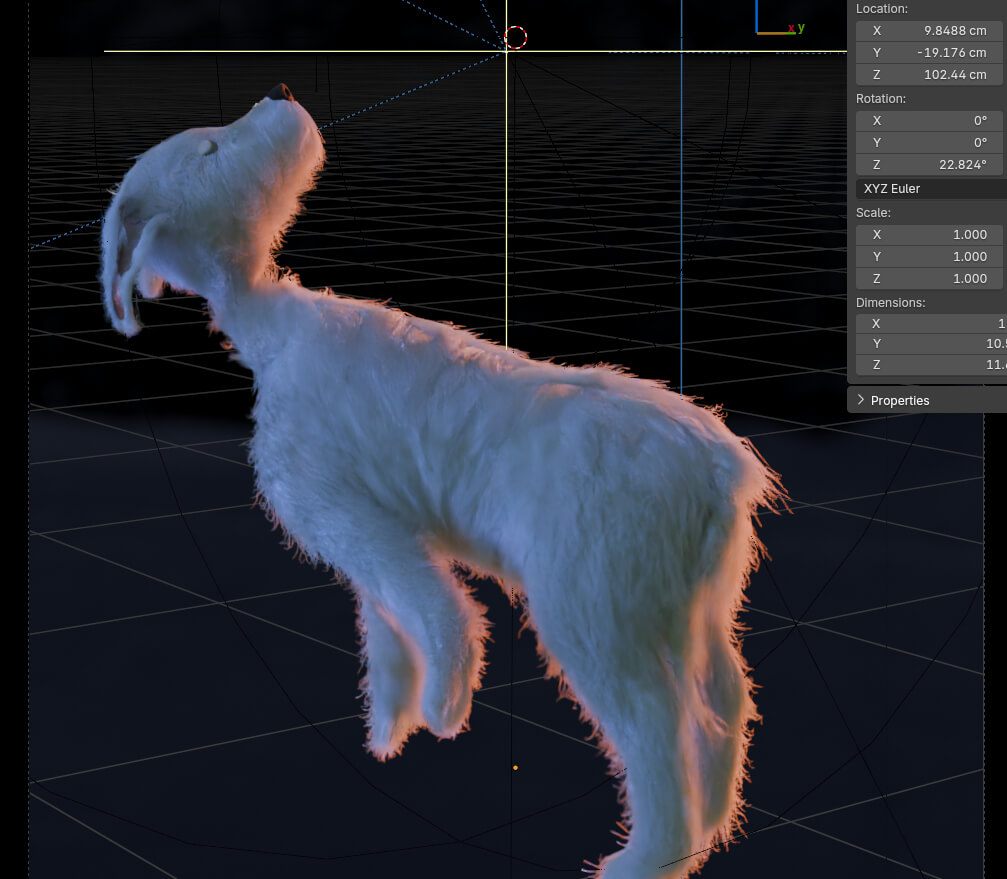Click the Dimensions Z field
Image resolution: width=1007 pixels, height=879 pixels.
pyautogui.click(x=931, y=365)
